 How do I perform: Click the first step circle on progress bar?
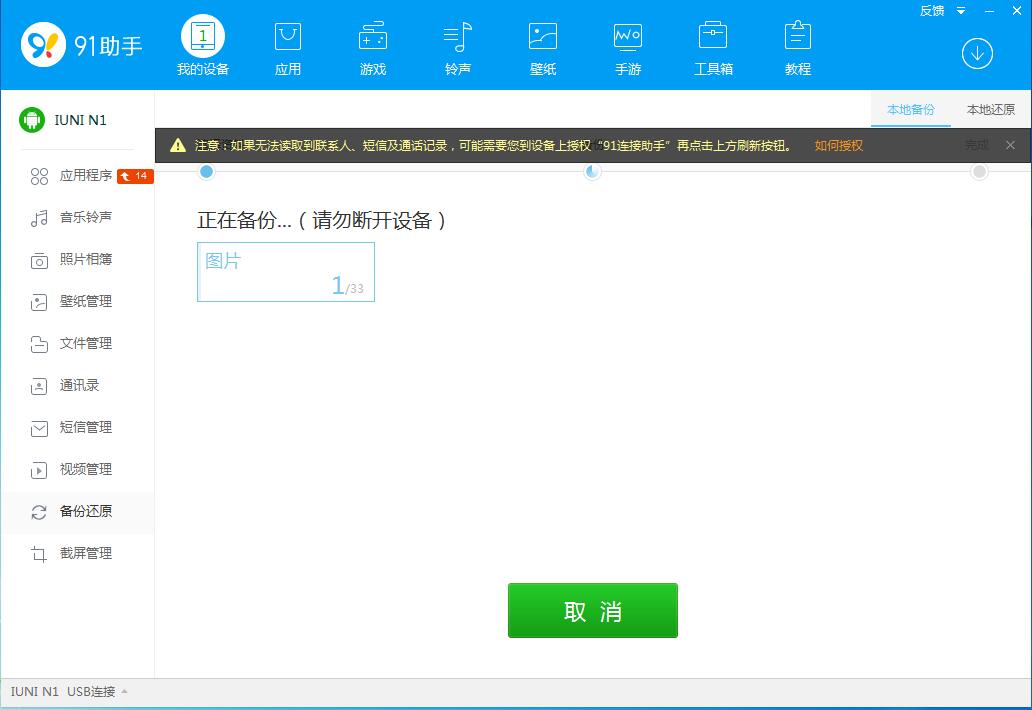tap(206, 172)
